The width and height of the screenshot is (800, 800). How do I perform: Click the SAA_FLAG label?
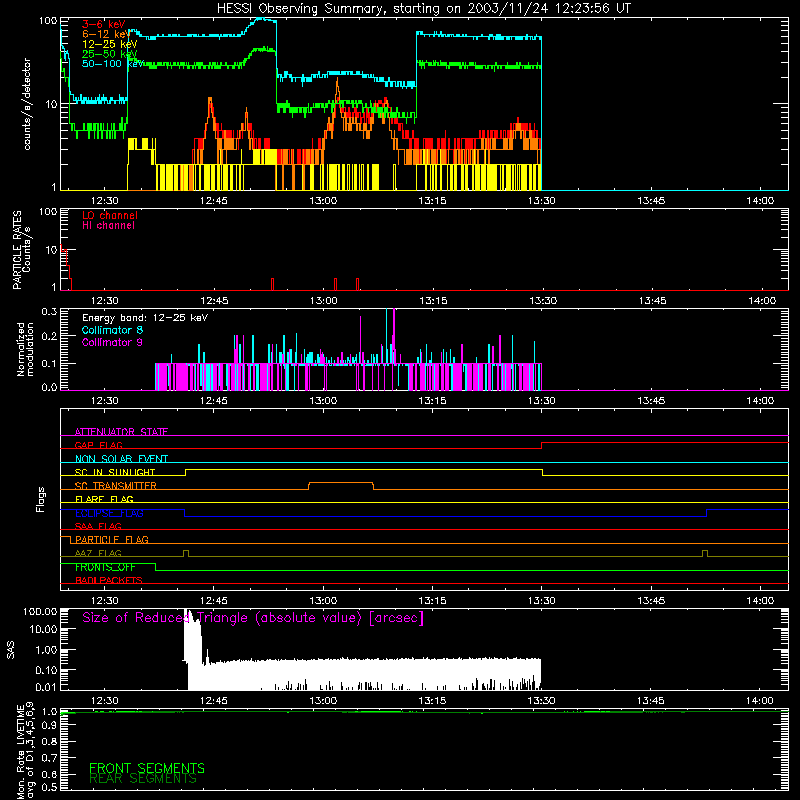coord(98,526)
